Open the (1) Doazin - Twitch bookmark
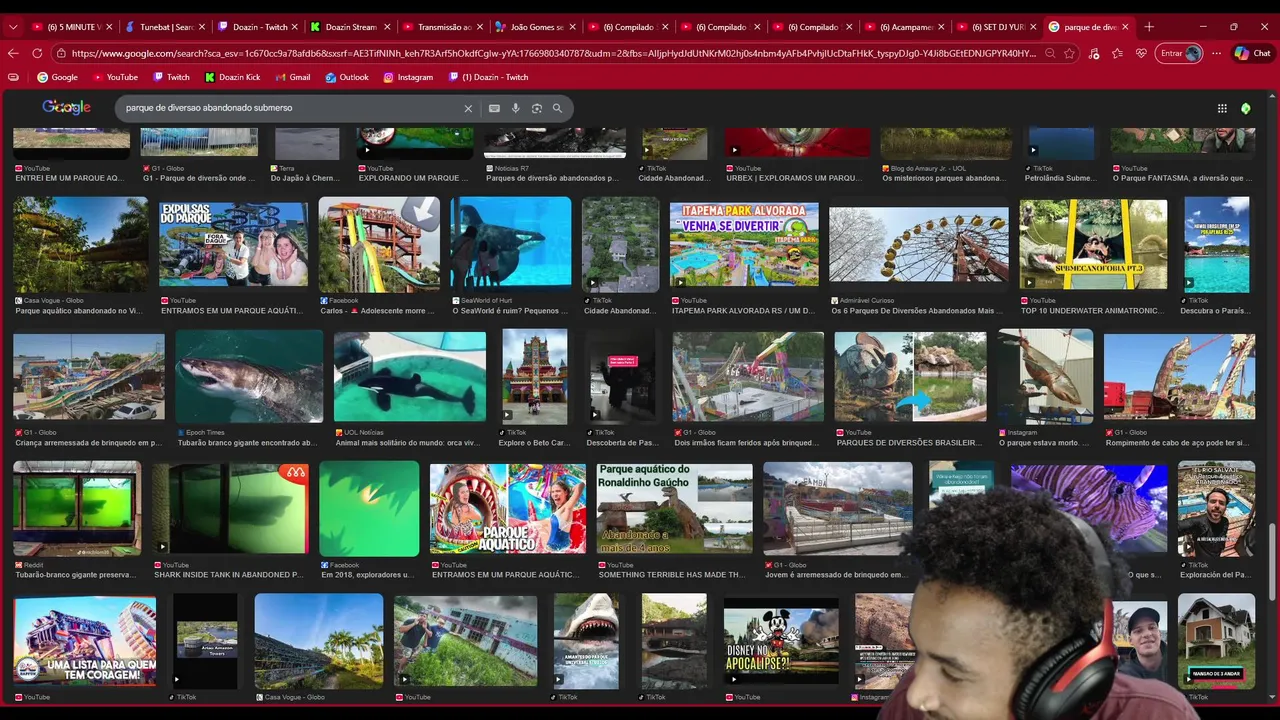Screen dimensions: 1280x720 point(488,77)
